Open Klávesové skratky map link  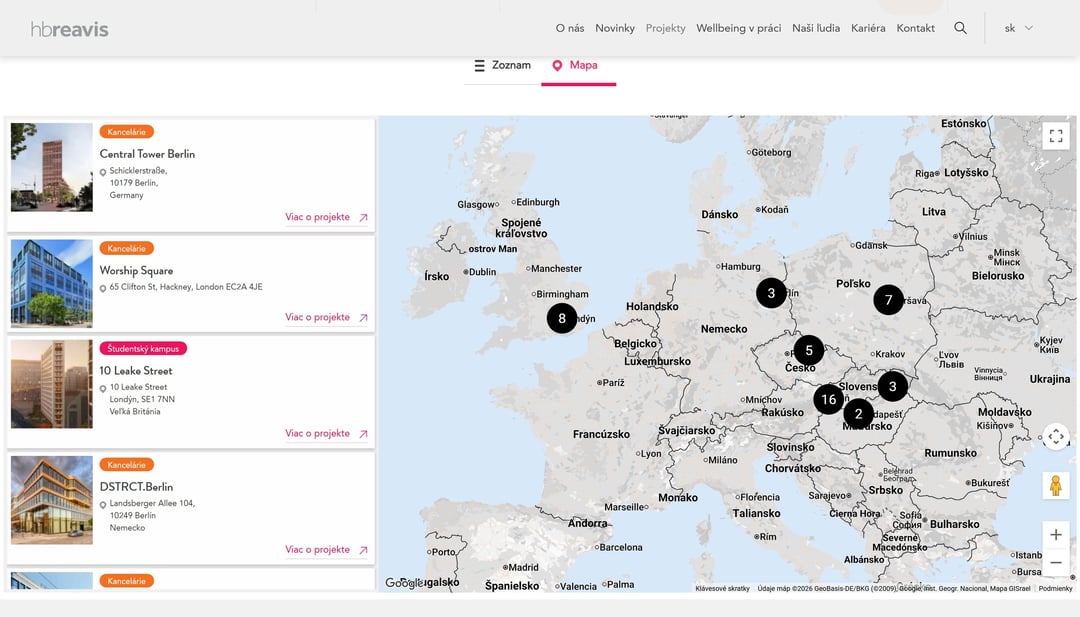click(722, 589)
